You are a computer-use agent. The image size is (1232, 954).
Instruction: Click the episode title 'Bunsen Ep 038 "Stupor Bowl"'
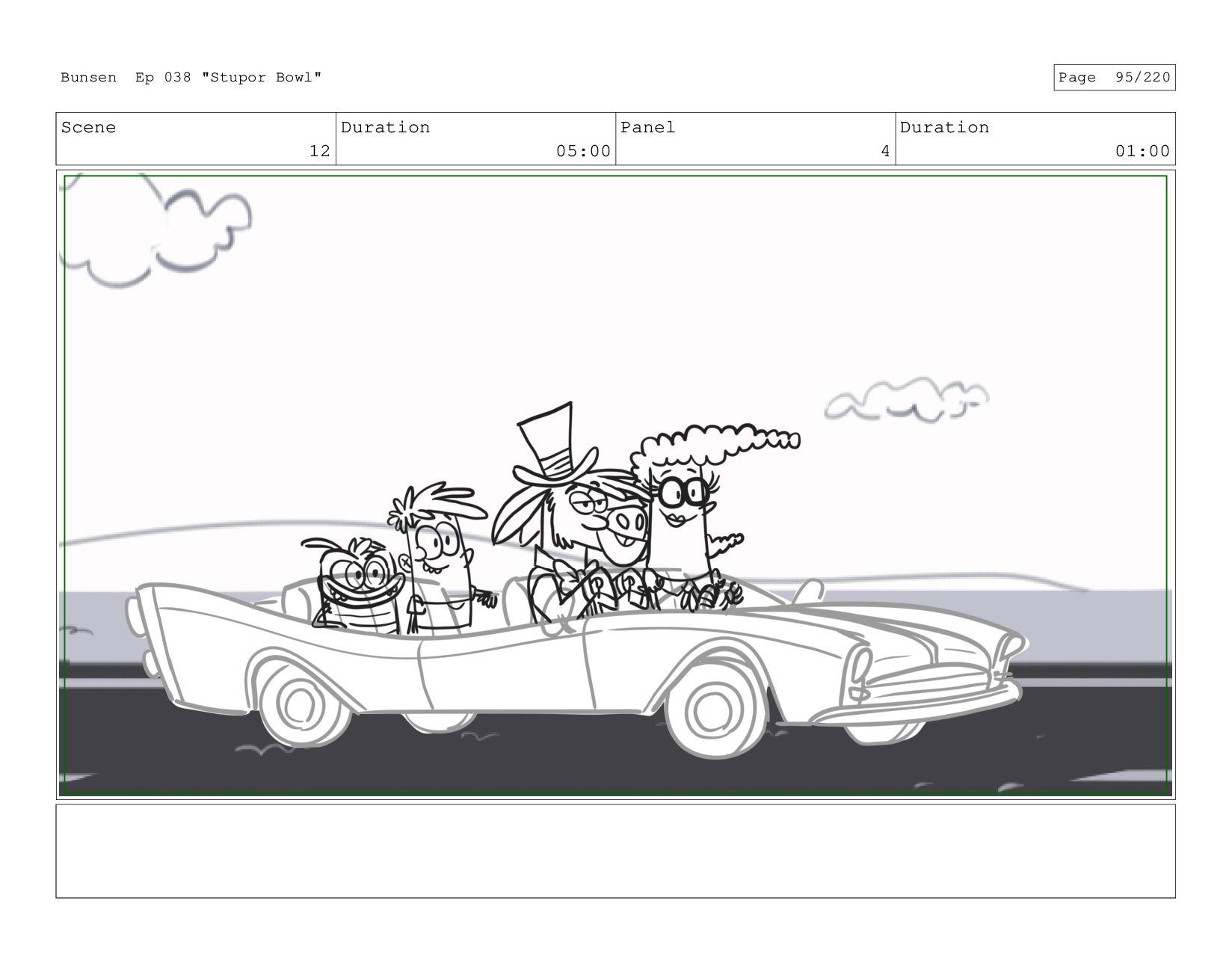coord(191,78)
